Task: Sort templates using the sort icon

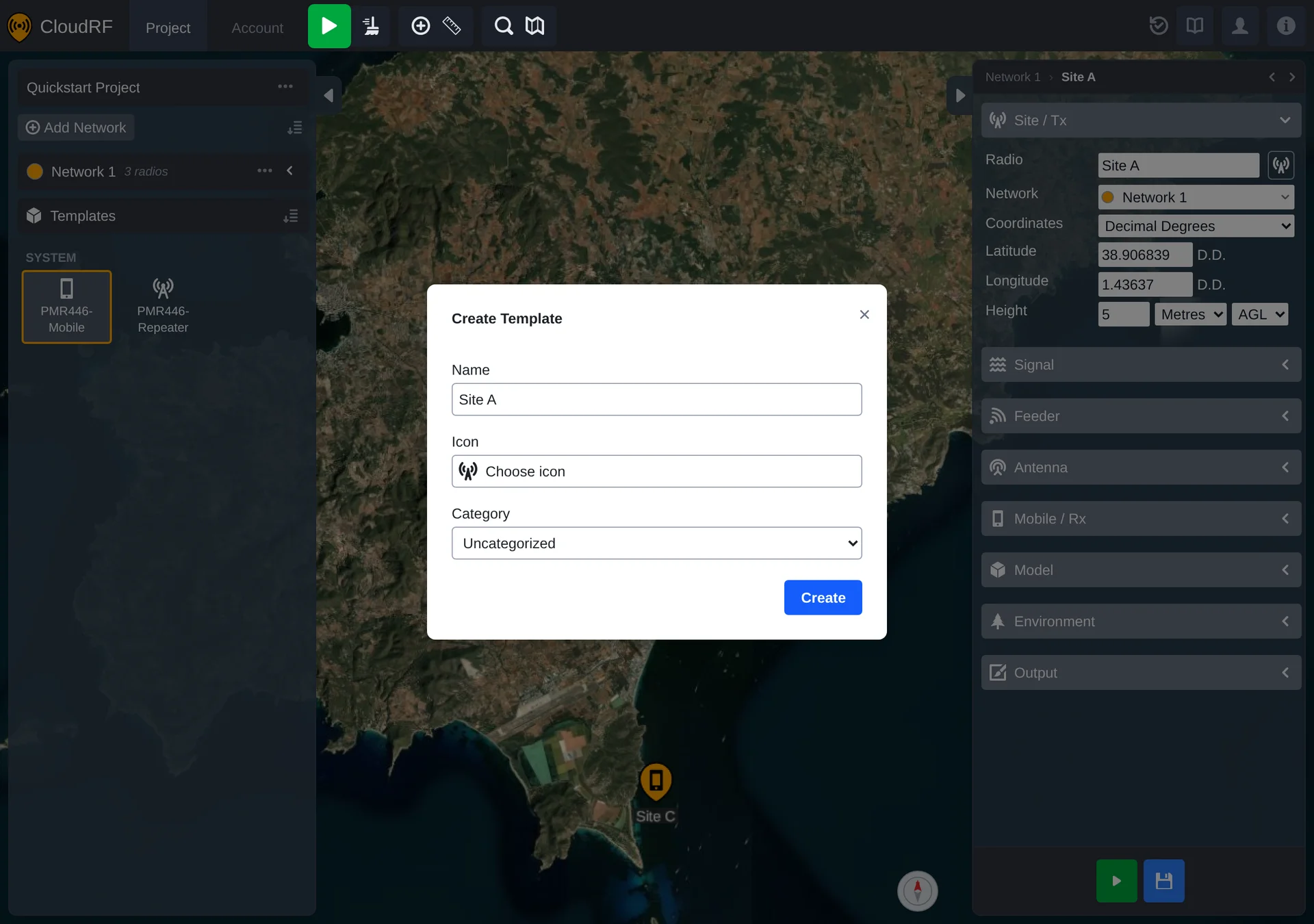Action: pos(291,216)
